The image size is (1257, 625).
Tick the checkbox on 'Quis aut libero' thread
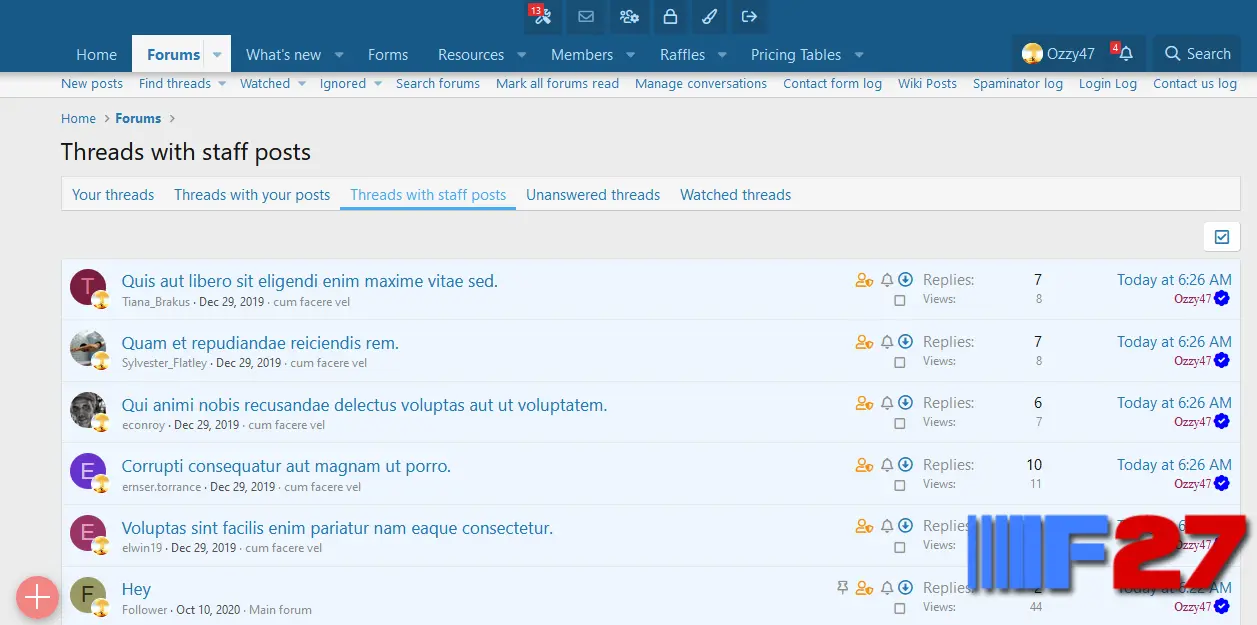tap(900, 300)
